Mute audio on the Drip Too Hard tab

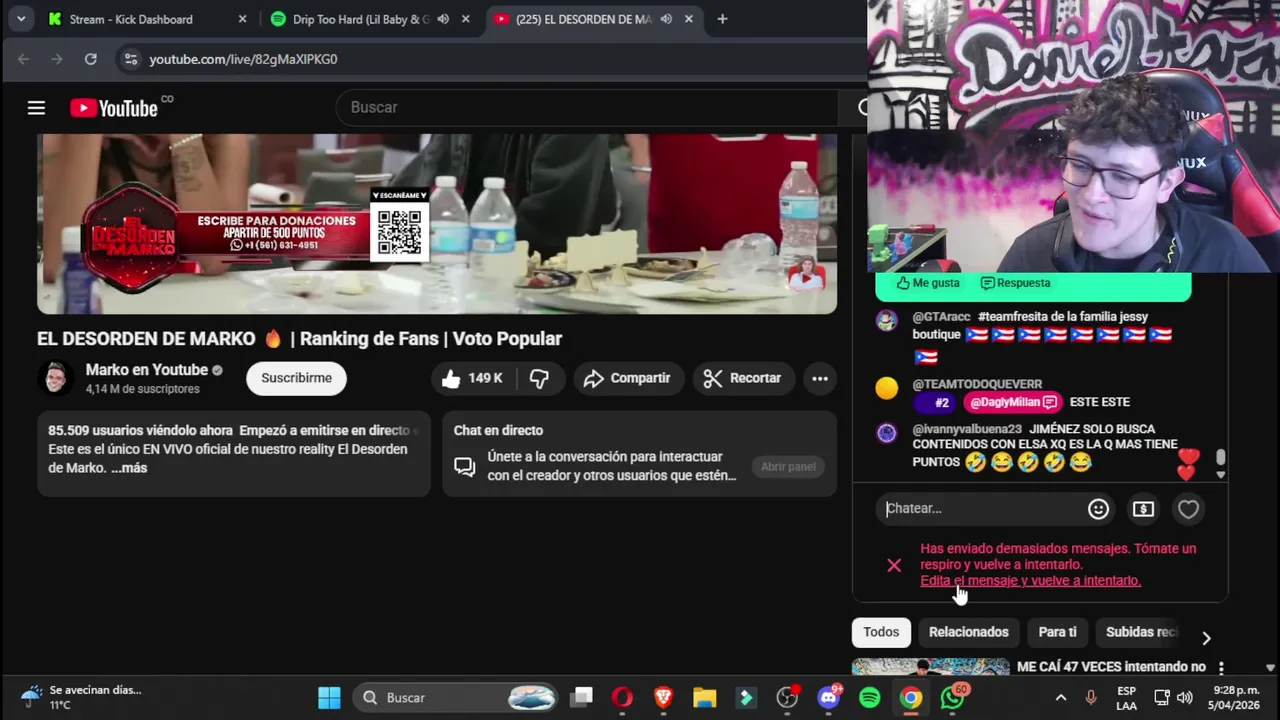[x=443, y=19]
